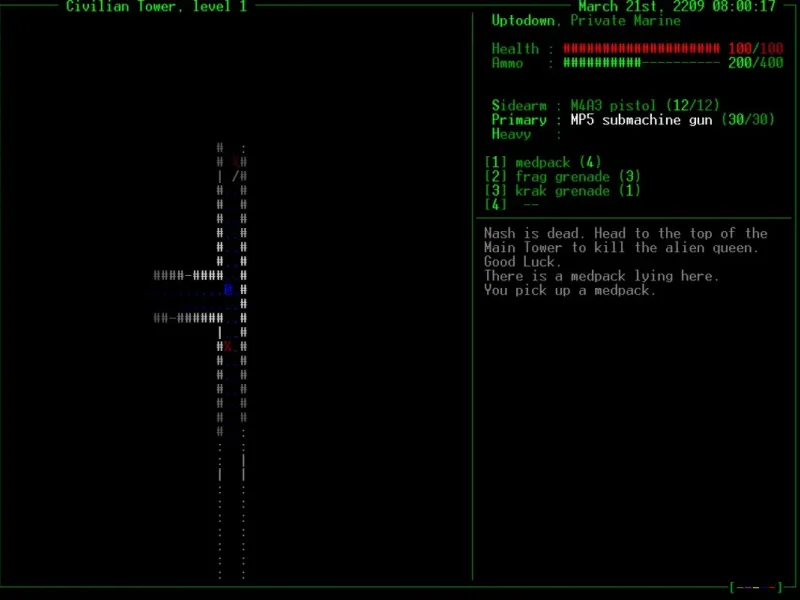This screenshot has height=600, width=800.
Task: Click the empty [4] inventory slot
Action: coord(512,205)
